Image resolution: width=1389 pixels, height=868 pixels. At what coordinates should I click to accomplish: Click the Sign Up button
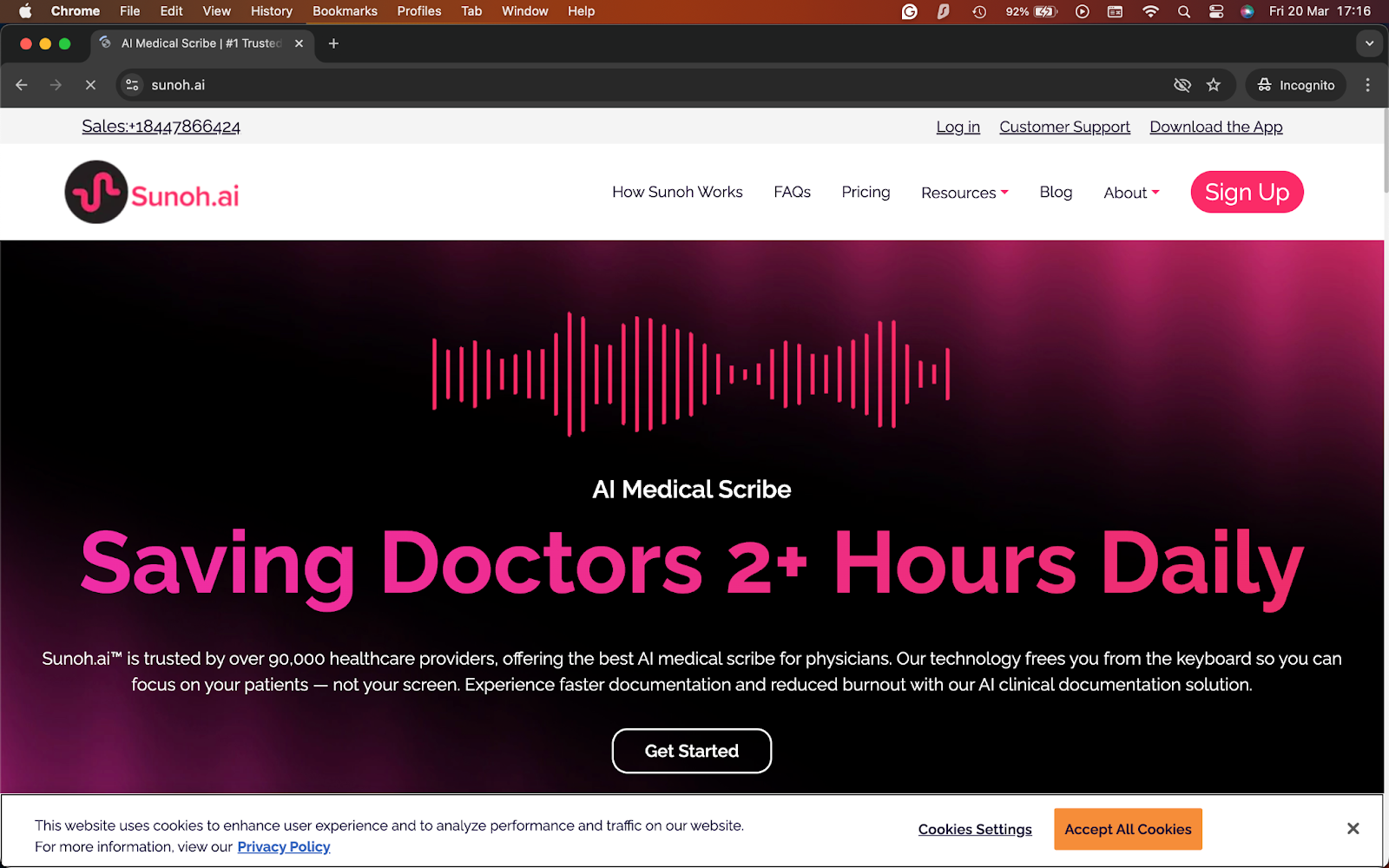pos(1247,192)
